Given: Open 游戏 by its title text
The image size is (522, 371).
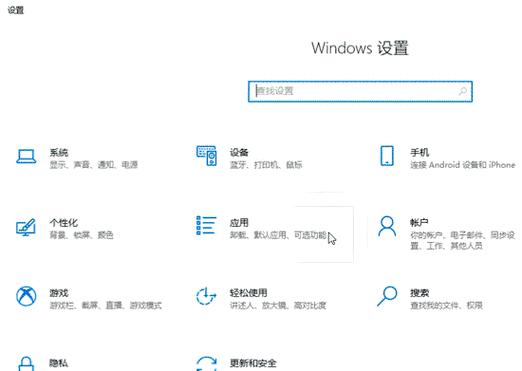Looking at the screenshot, I should [59, 293].
